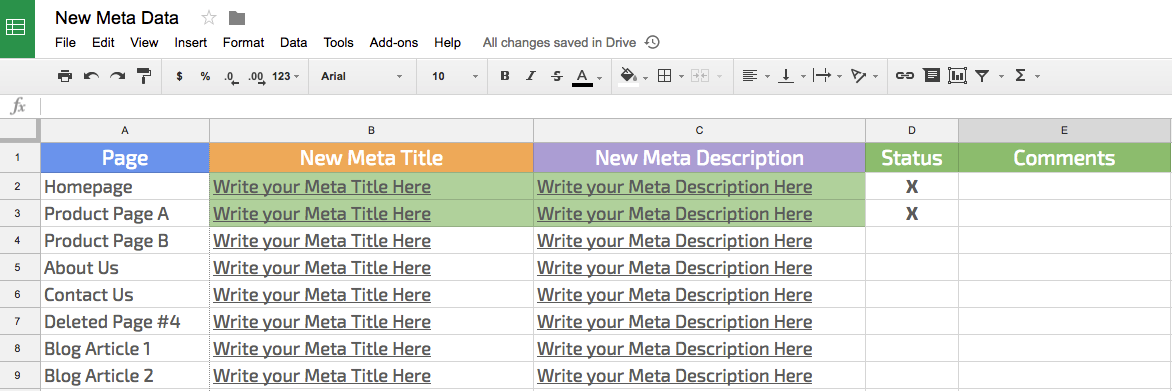
Task: Open the horizontal align menu
Action: [750, 76]
